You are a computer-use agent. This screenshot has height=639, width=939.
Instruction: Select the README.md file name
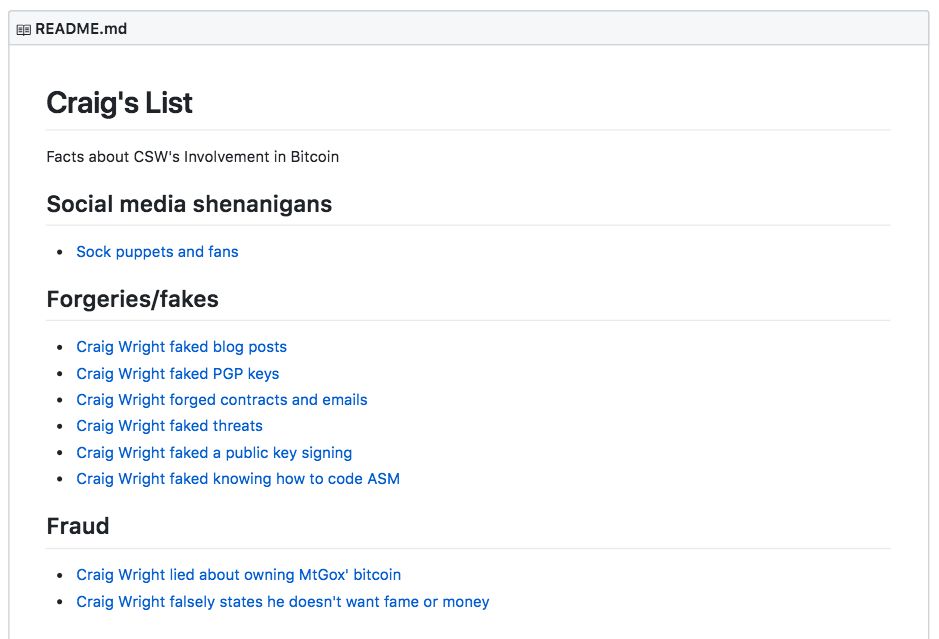point(81,29)
